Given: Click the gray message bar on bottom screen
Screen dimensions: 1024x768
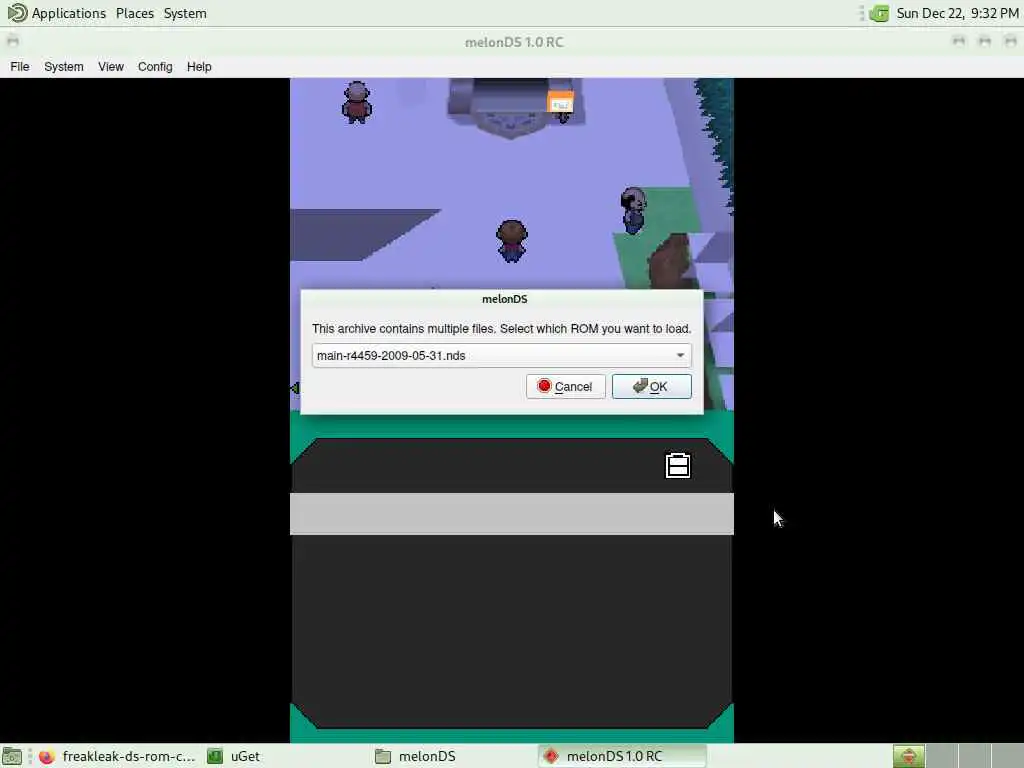Looking at the screenshot, I should pyautogui.click(x=511, y=513).
